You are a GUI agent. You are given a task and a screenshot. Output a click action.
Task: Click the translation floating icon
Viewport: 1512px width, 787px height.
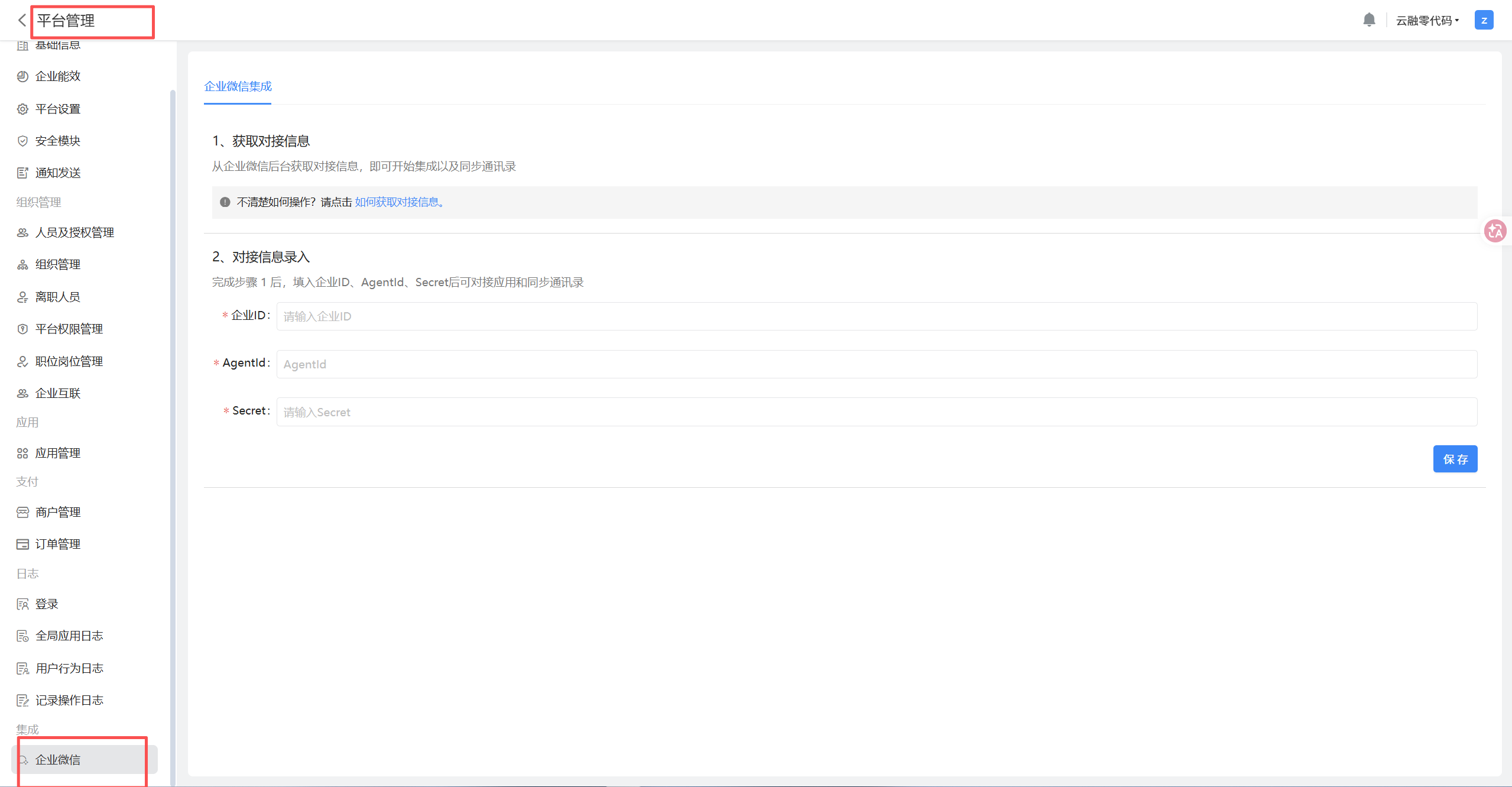[x=1495, y=231]
